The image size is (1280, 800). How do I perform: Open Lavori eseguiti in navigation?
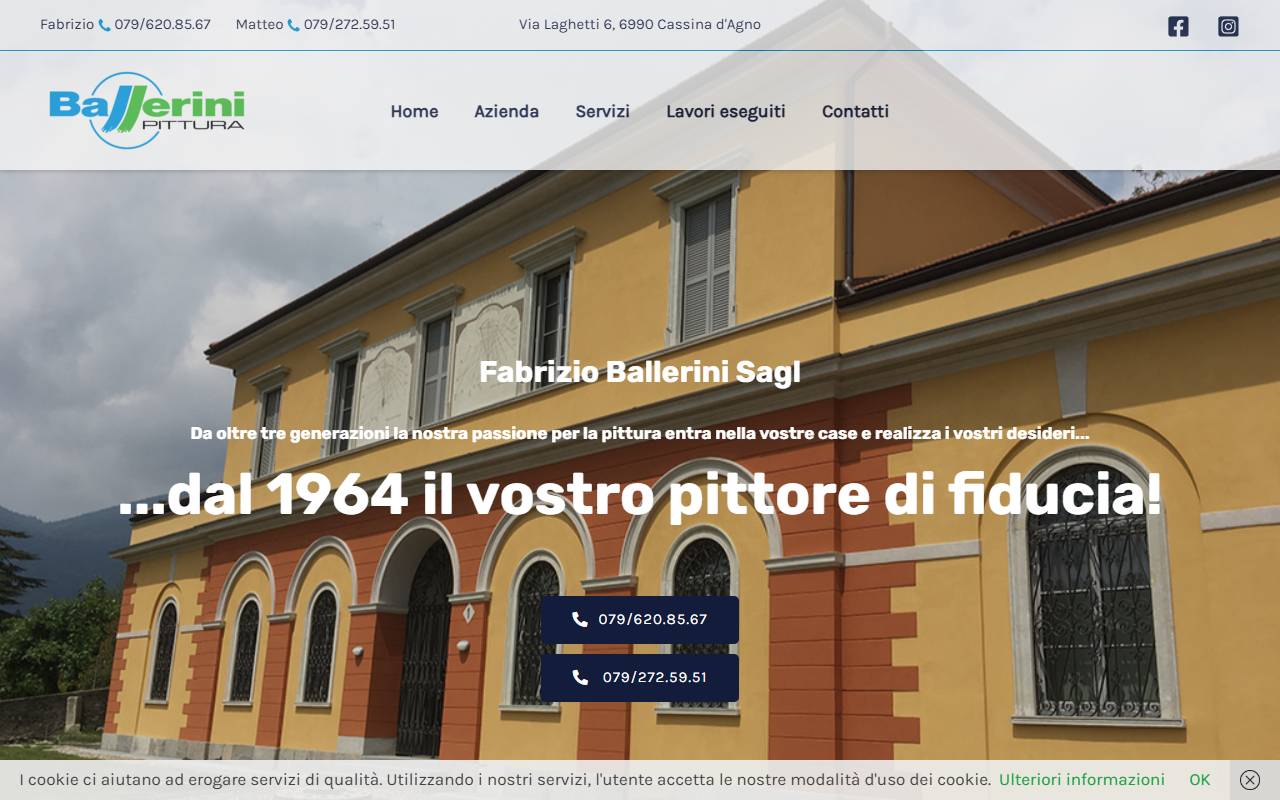tap(726, 111)
